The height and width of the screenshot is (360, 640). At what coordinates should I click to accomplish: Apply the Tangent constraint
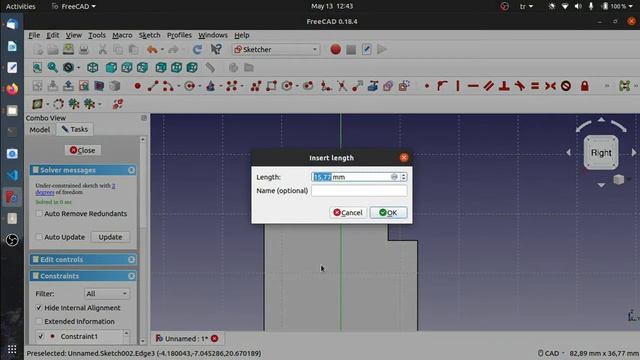[x=520, y=86]
